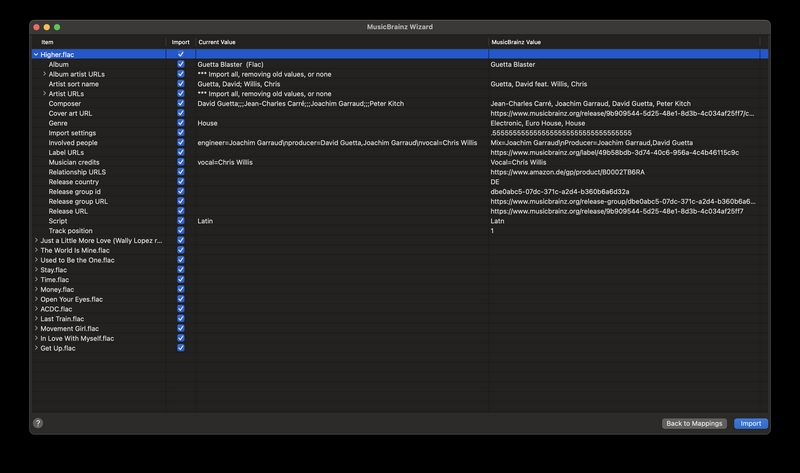Close the MusicBrainz Wizard window
Image resolution: width=800 pixels, height=473 pixels.
pyautogui.click(x=36, y=27)
